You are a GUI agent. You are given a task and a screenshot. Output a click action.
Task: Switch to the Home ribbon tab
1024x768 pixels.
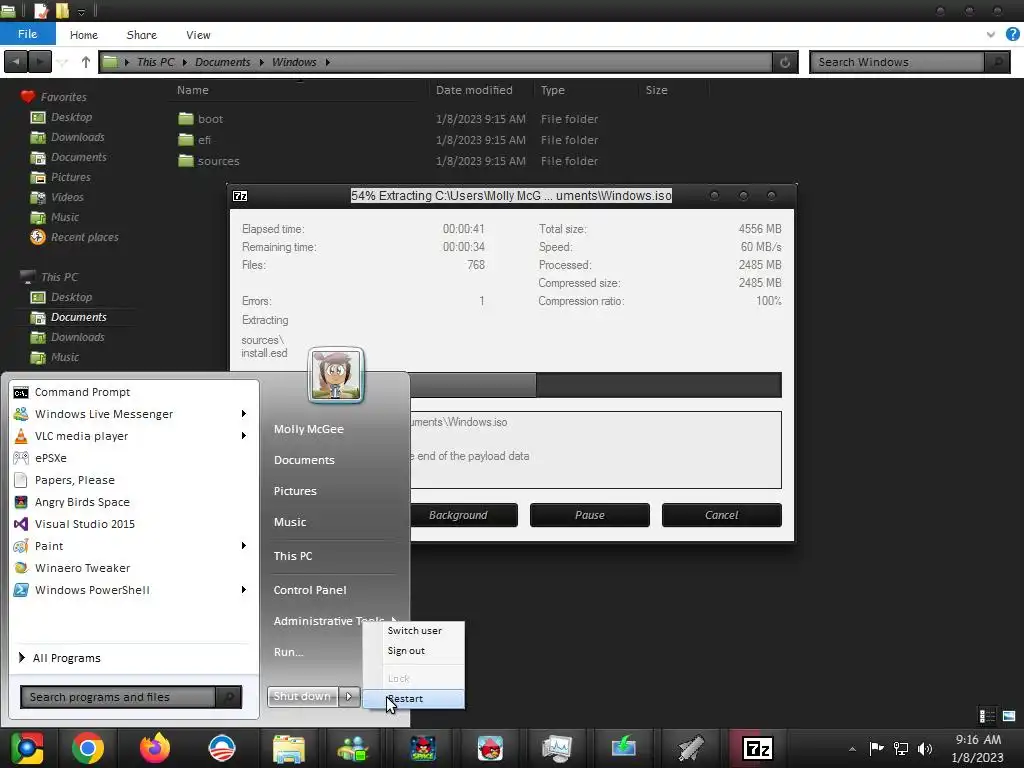84,35
